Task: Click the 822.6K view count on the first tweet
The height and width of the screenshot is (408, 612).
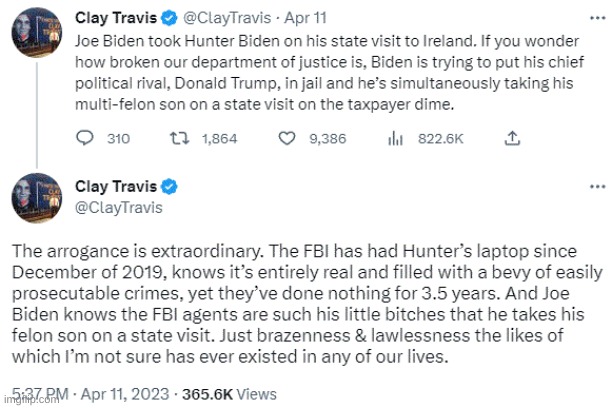Action: (438, 138)
